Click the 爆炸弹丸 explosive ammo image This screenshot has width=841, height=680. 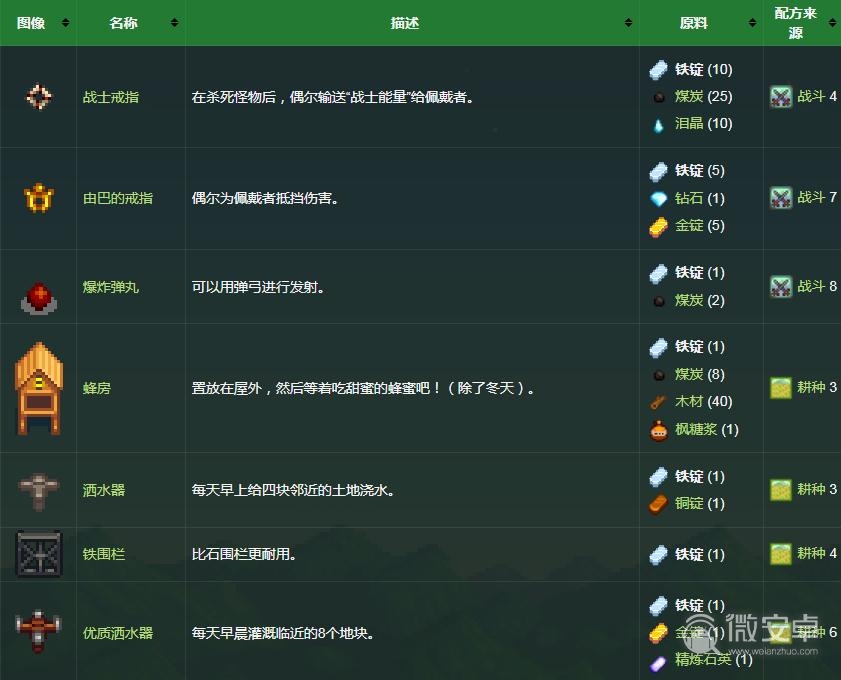(39, 297)
